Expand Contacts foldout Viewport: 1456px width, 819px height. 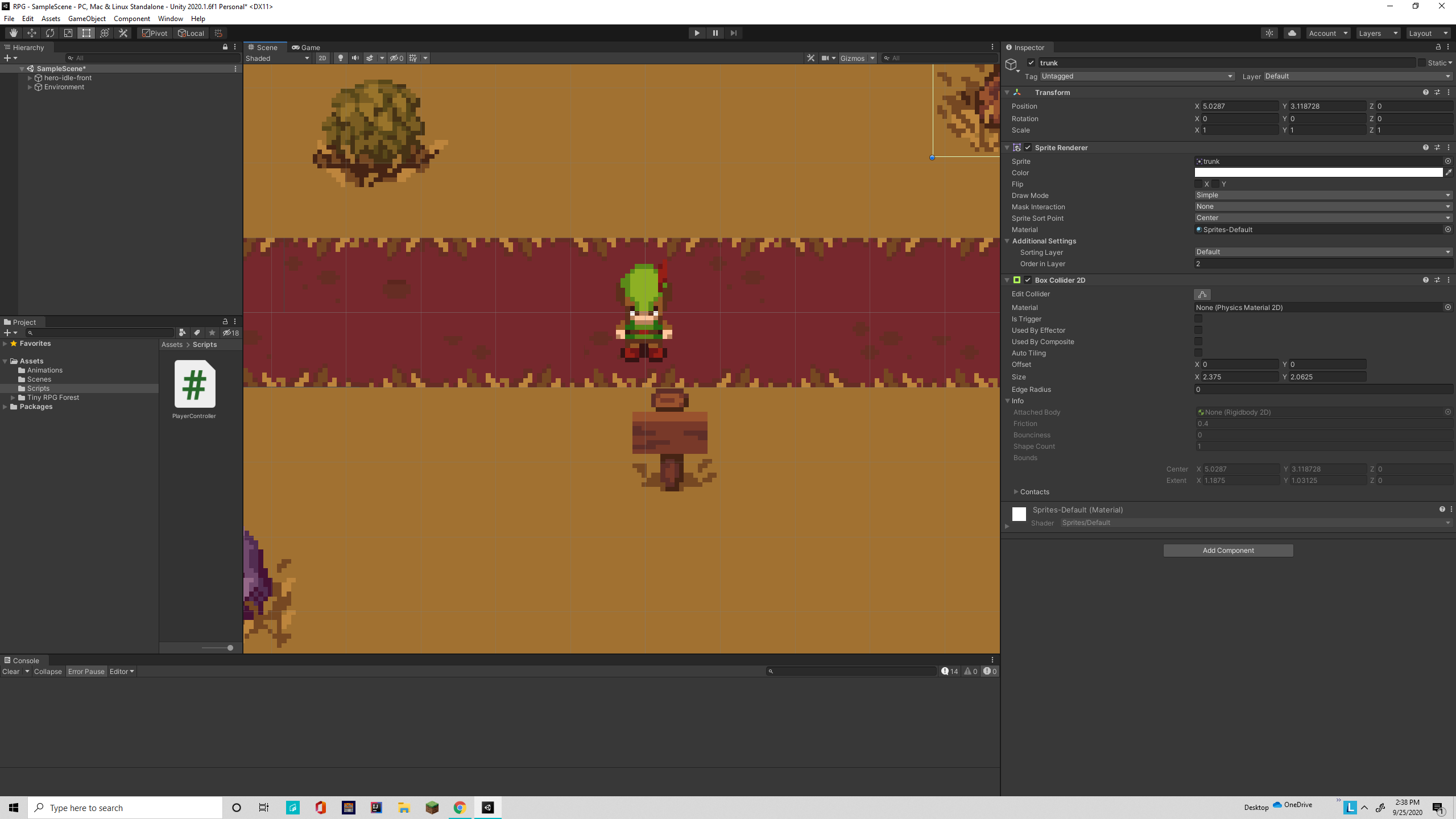[x=1016, y=492]
